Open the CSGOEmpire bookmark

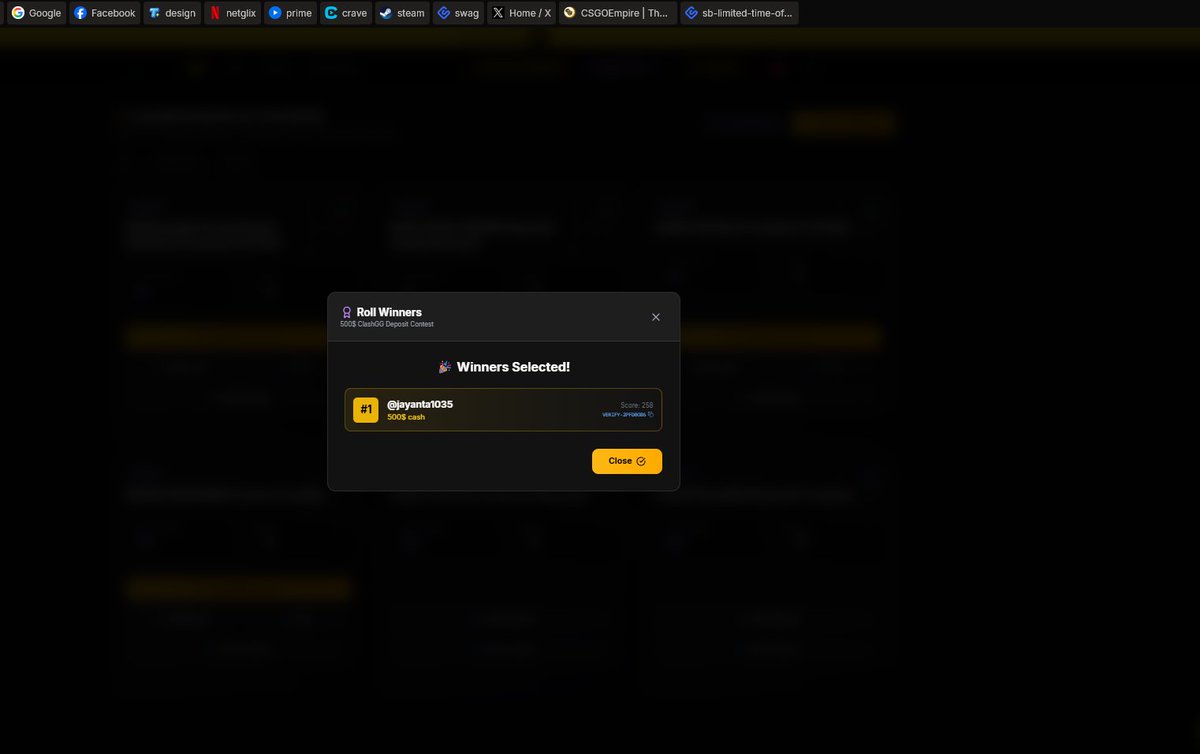tap(618, 13)
